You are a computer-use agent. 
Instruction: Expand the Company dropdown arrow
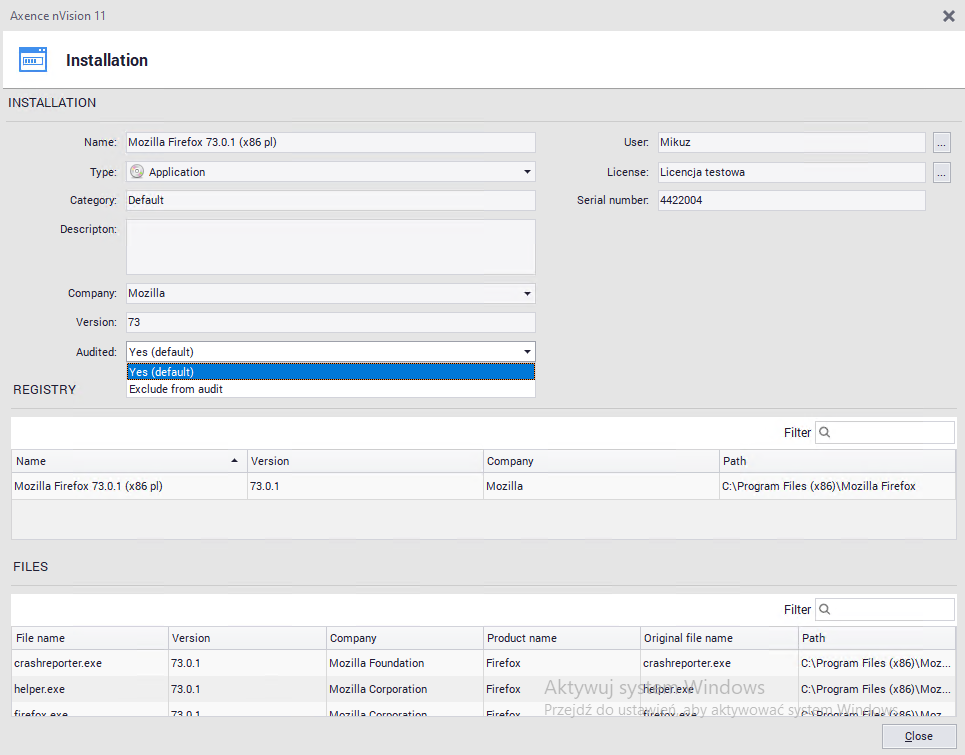527,294
